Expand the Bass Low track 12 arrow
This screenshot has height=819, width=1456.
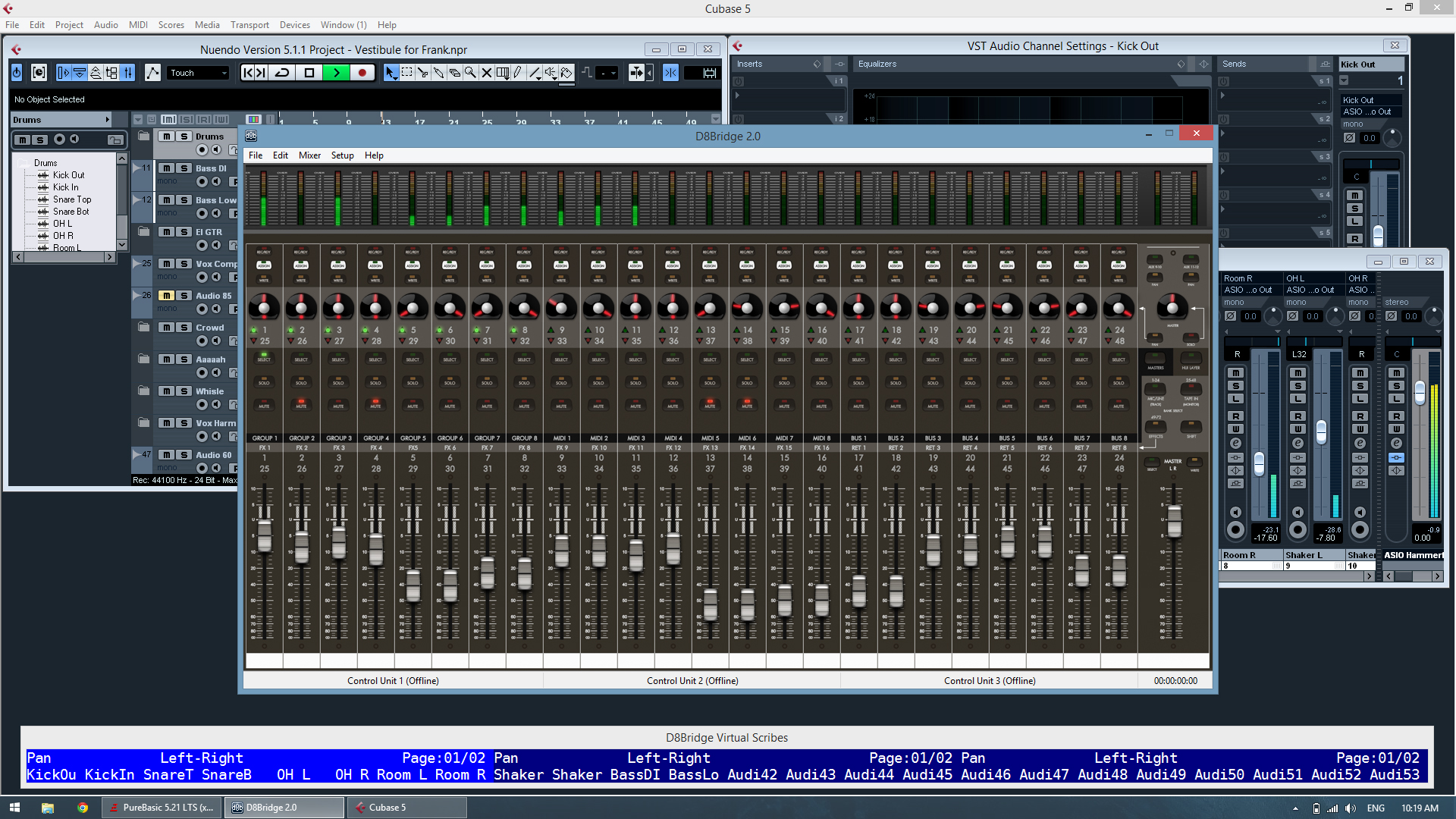136,199
